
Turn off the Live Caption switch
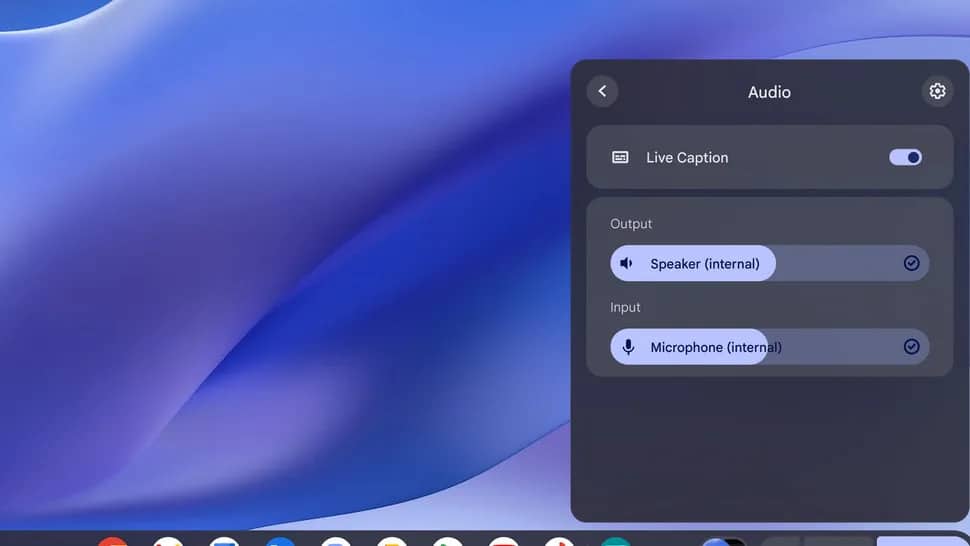pos(905,158)
